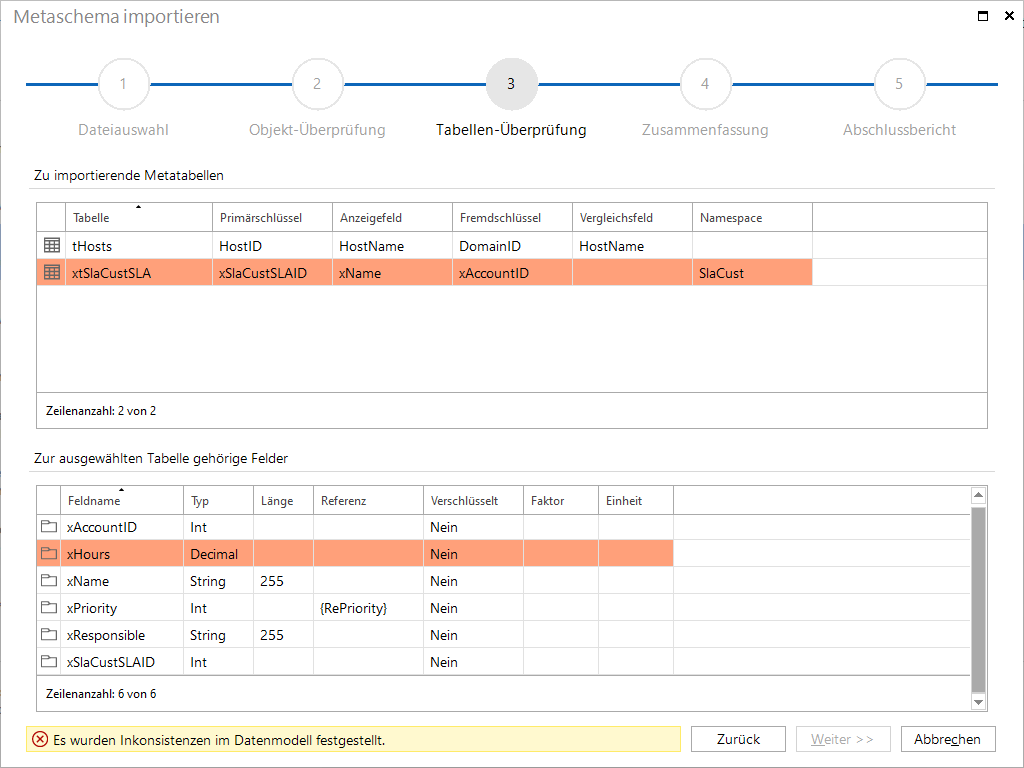Click the fields list scrollbar down arrow

978,702
